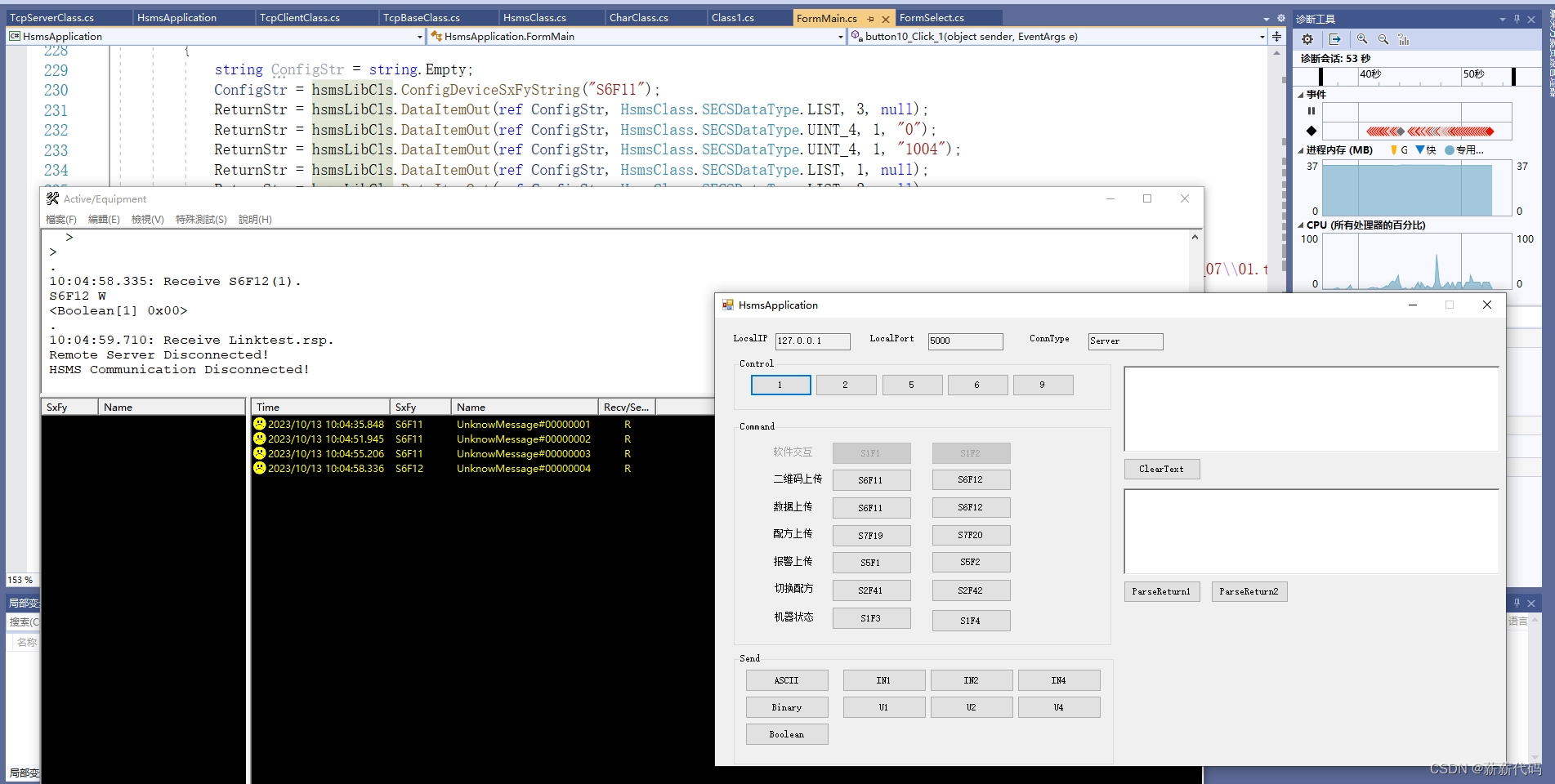The height and width of the screenshot is (784, 1555).
Task: Click the pause events track icon
Action: coord(1311,111)
